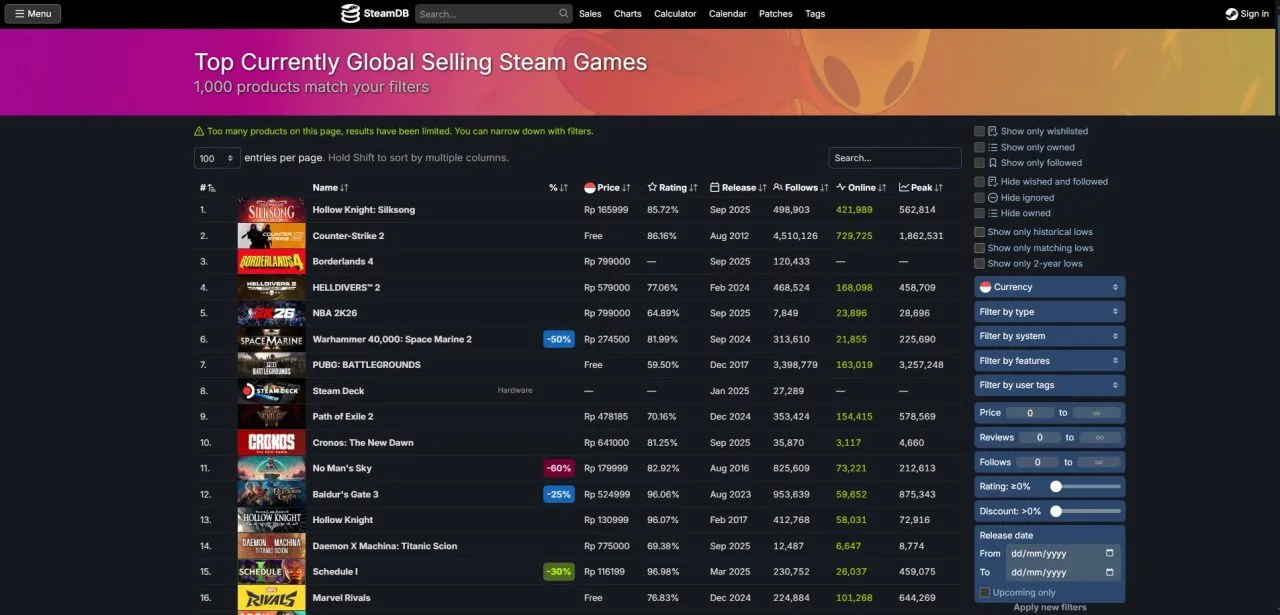Open the Charts navigation menu item
This screenshot has width=1280, height=615.
[627, 13]
